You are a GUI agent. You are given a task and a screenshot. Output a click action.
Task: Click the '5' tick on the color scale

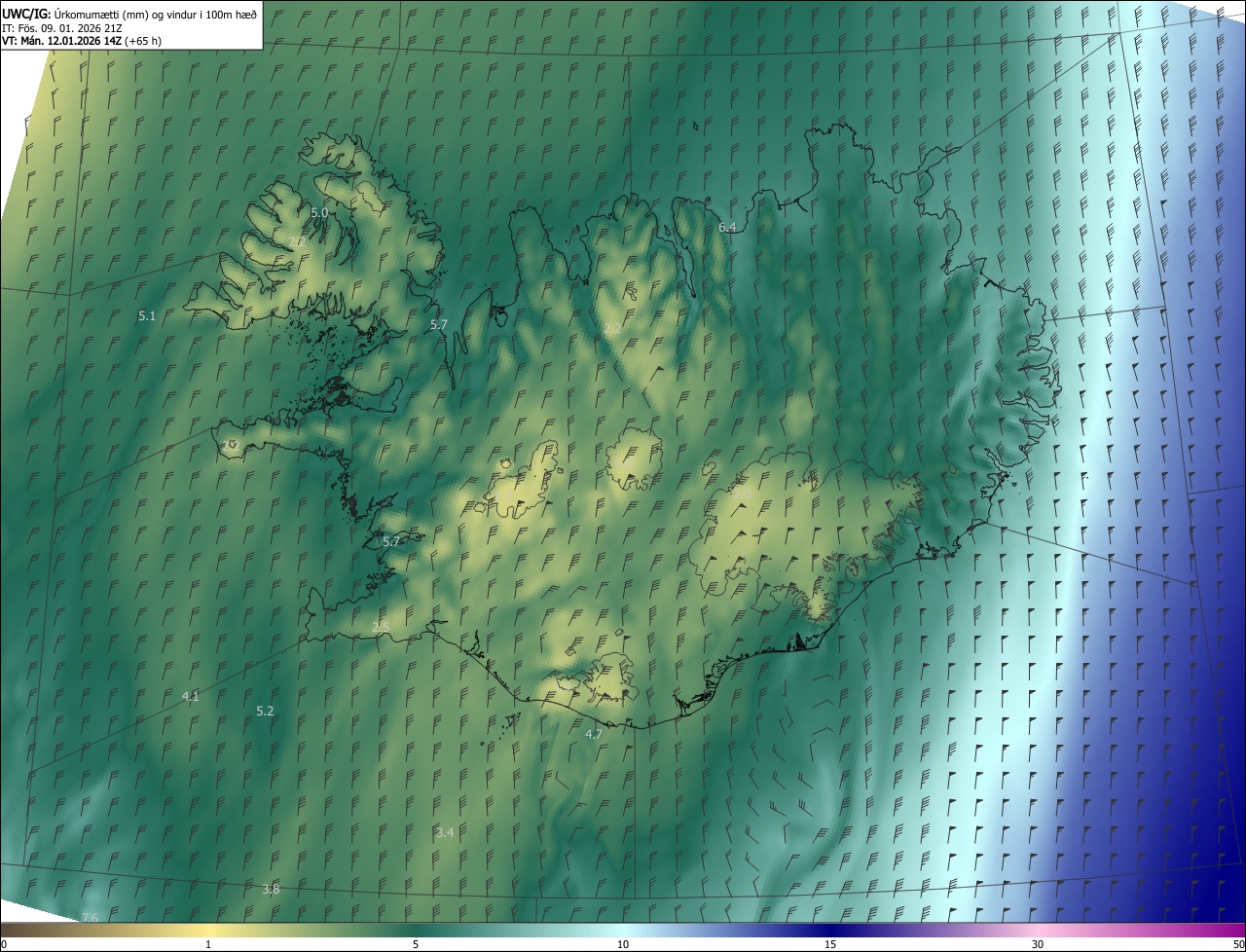[416, 944]
